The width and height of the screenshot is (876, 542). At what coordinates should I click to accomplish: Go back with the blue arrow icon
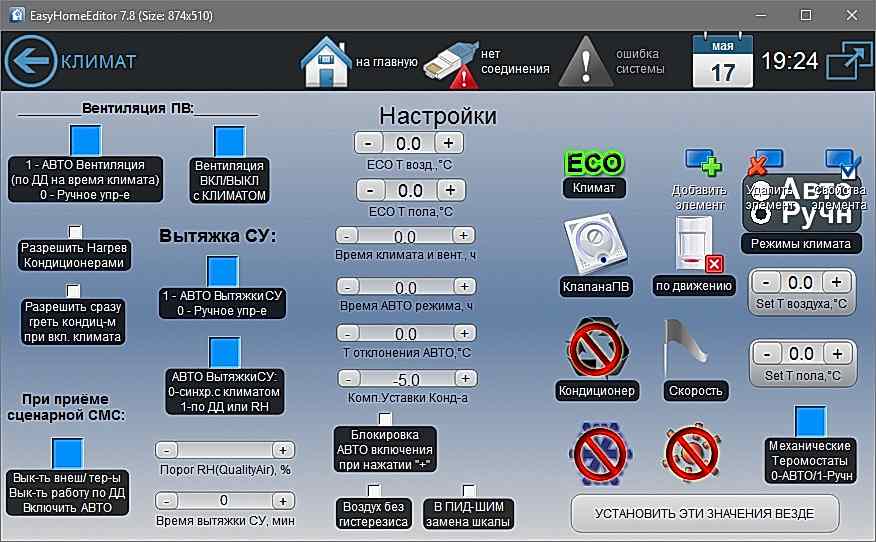[x=31, y=61]
